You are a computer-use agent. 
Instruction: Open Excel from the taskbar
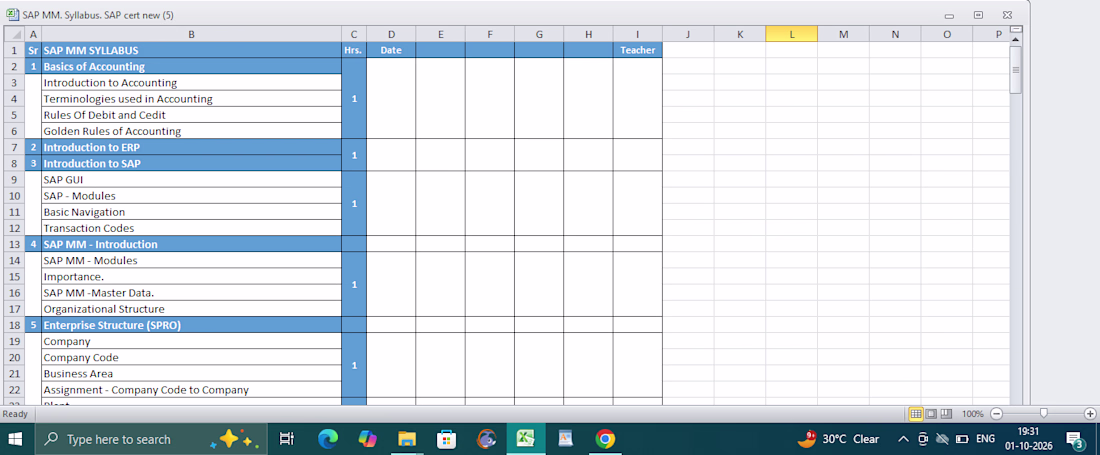click(x=525, y=439)
